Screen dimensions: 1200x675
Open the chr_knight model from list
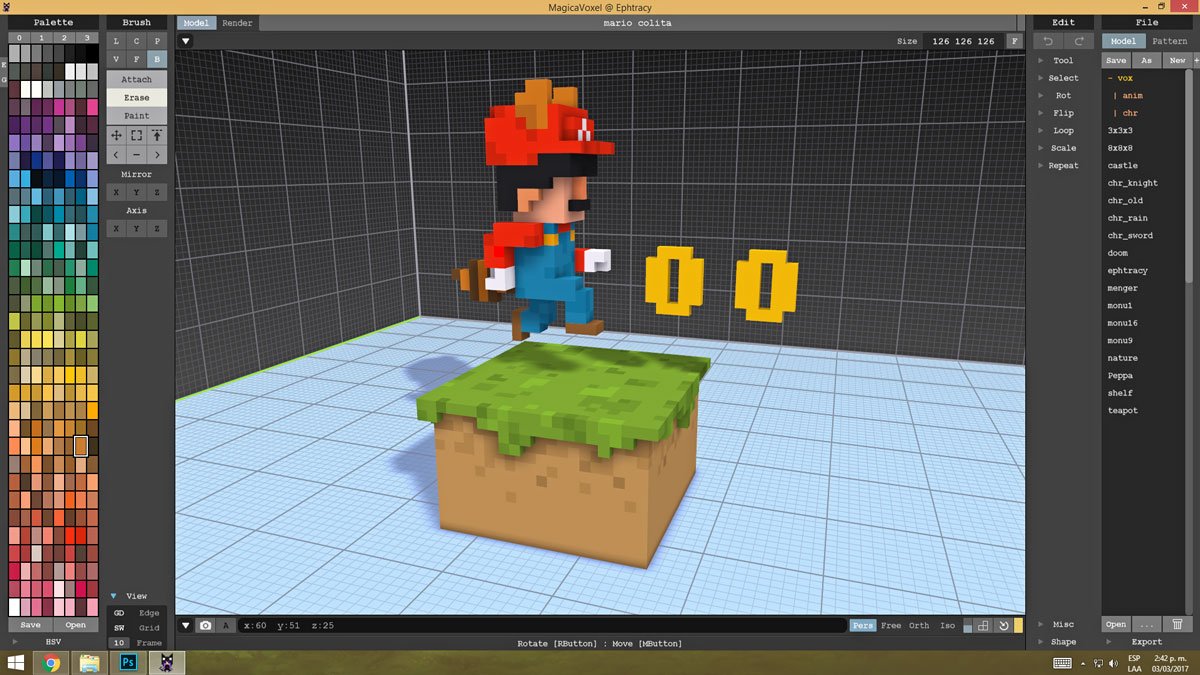pyautogui.click(x=1132, y=183)
